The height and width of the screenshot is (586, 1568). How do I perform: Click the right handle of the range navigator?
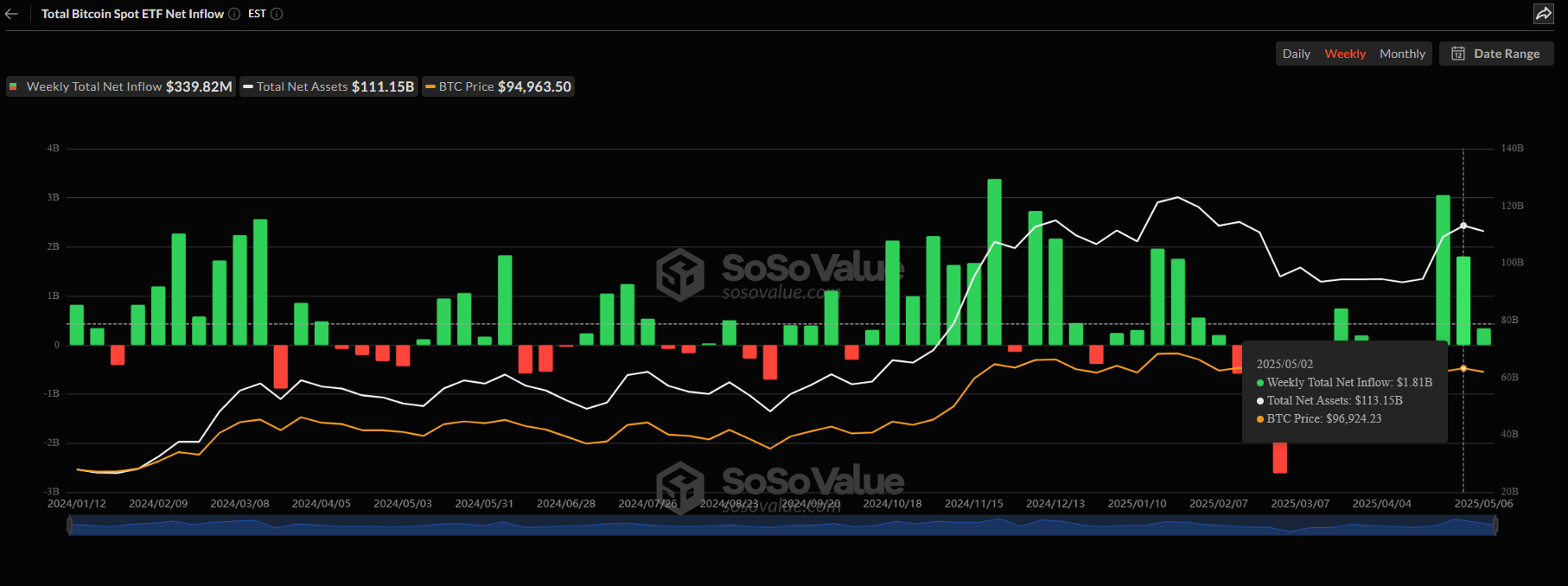coord(1495,525)
